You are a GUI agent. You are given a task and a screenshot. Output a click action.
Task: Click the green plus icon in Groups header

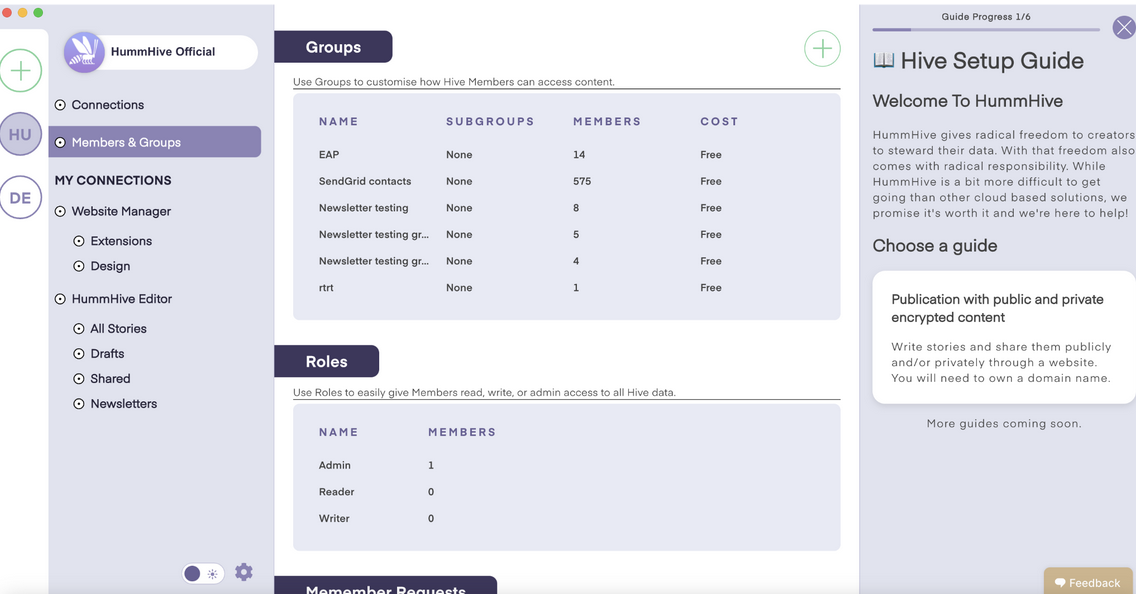[822, 48]
